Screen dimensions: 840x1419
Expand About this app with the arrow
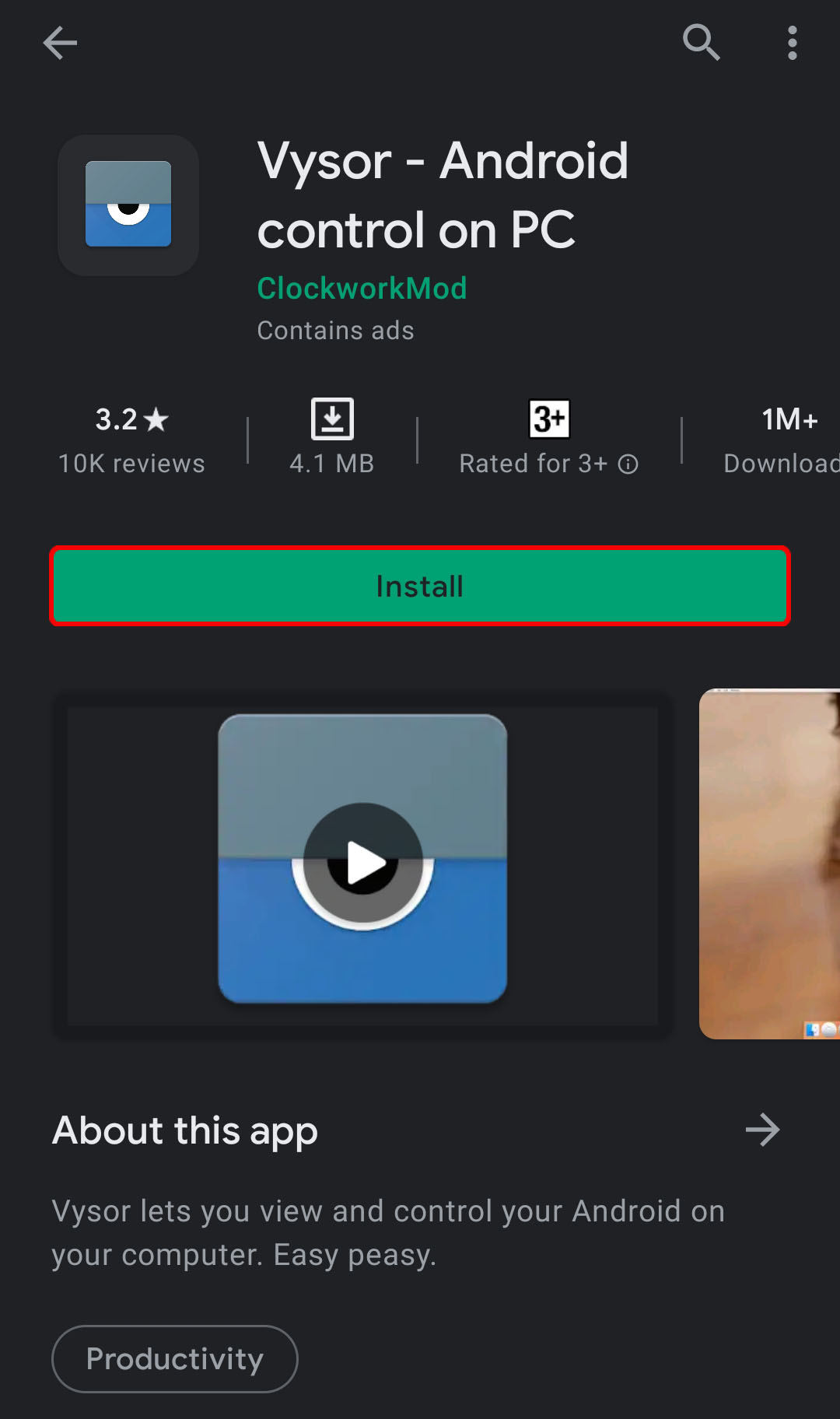pos(762,1130)
